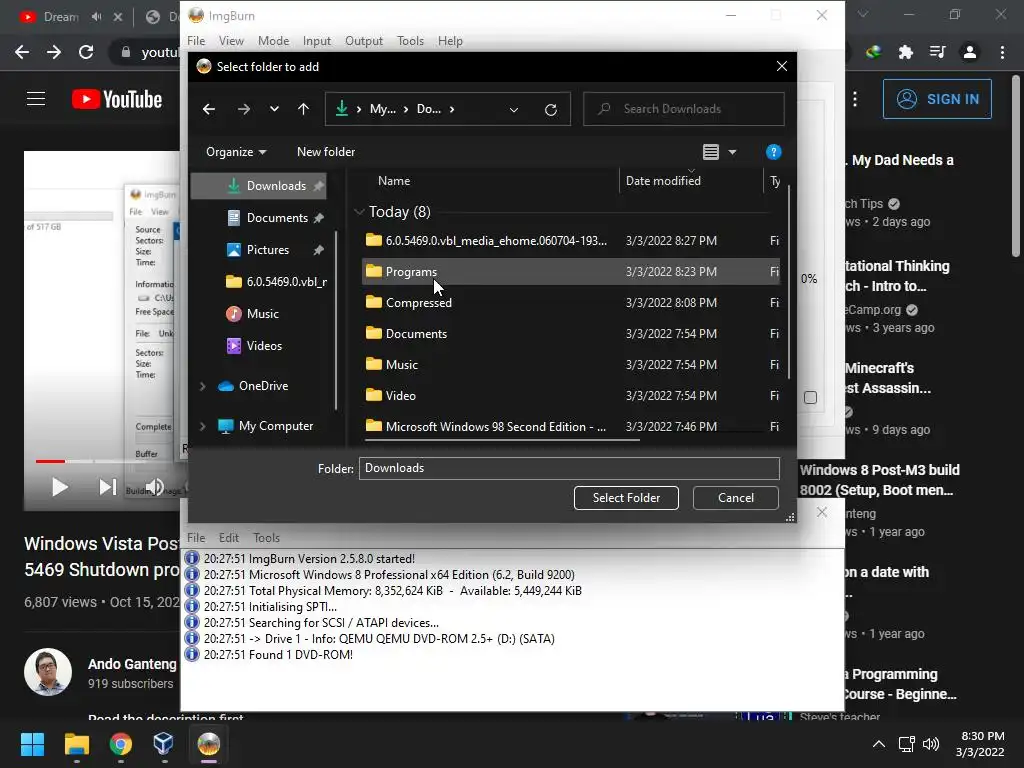Screen dimensions: 1024x768
Task: Select the 6.0.5469.0.vbl_media_ehome folder row
Action: pos(571,240)
